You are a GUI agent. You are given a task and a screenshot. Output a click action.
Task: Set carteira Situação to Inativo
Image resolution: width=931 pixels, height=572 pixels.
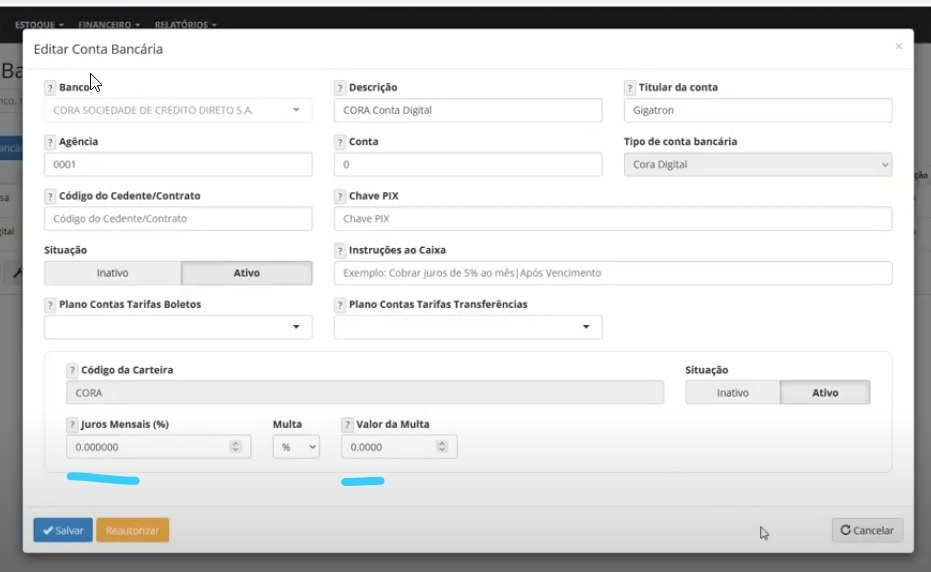[x=732, y=393]
